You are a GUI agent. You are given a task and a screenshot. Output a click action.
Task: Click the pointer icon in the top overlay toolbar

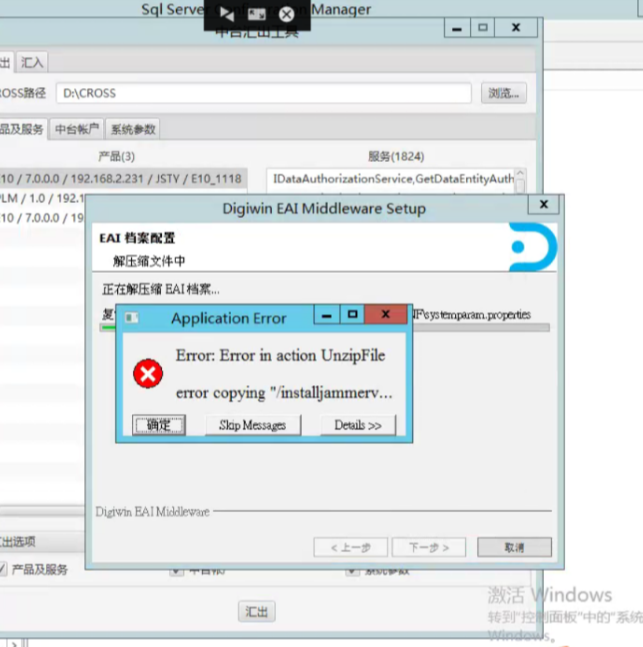pyautogui.click(x=227, y=14)
